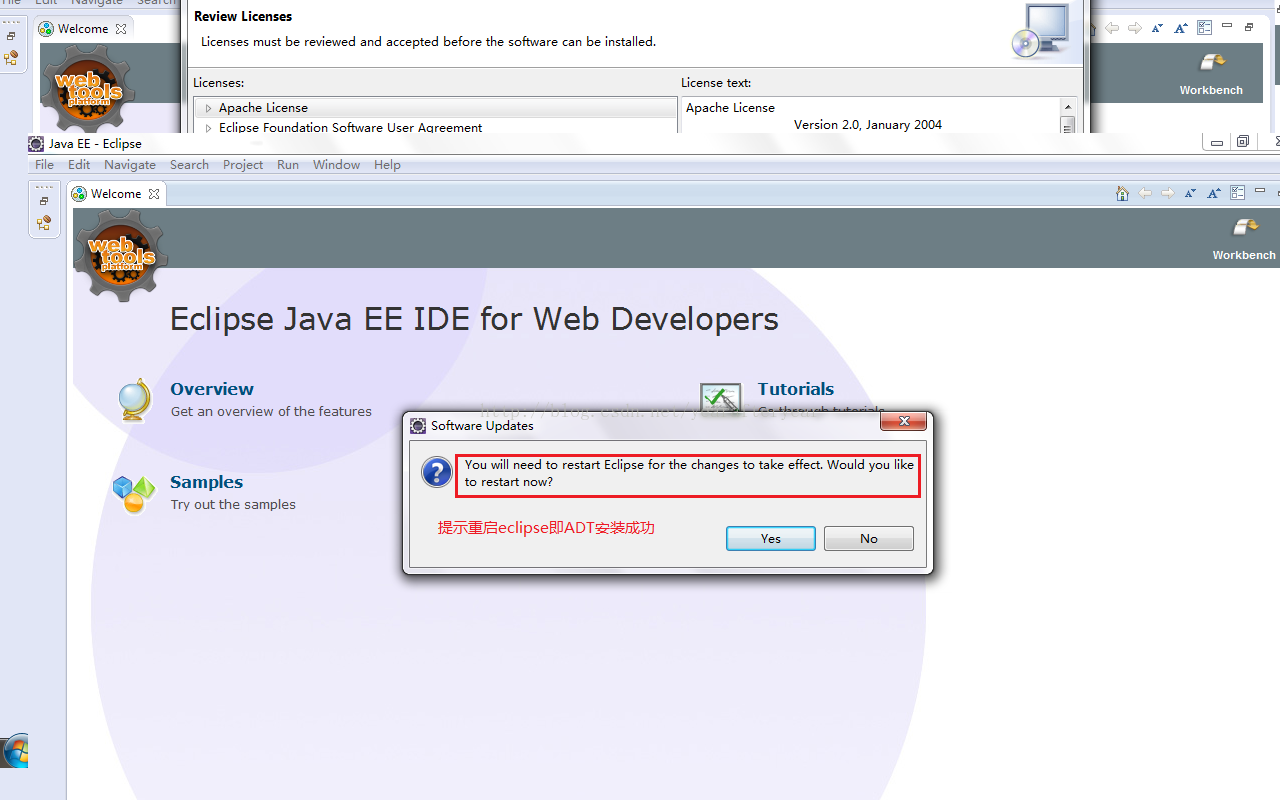Click the Tutorials checklist icon
The height and width of the screenshot is (800, 1280).
coord(721,399)
